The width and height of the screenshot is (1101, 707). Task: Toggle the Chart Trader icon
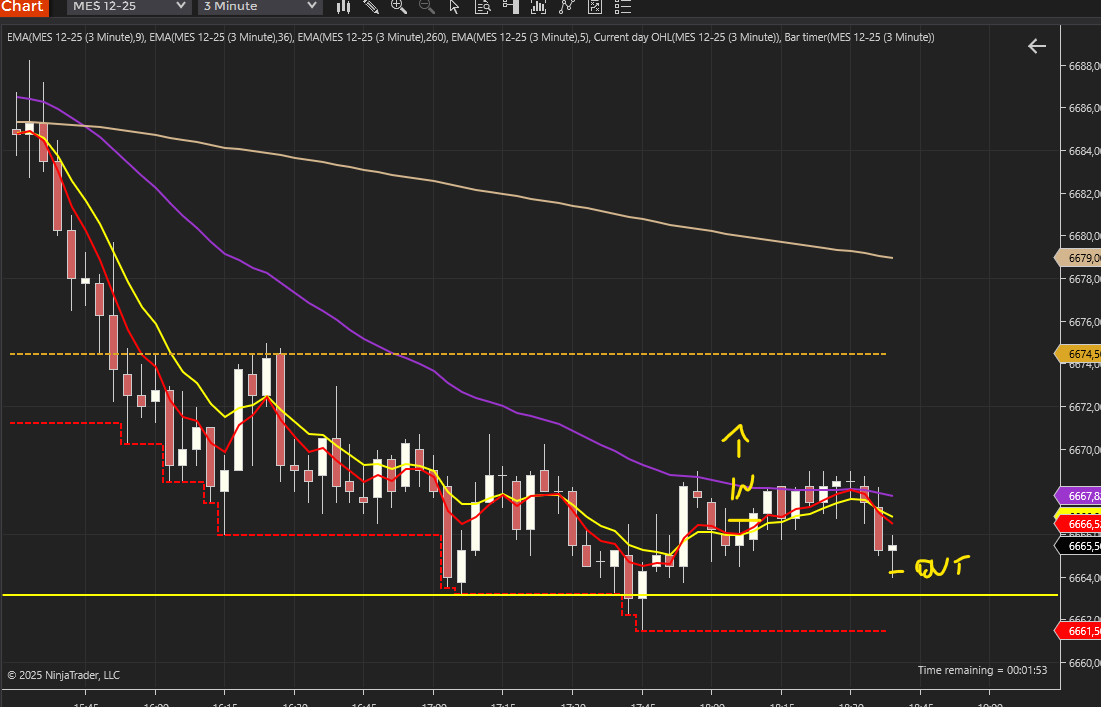point(510,7)
